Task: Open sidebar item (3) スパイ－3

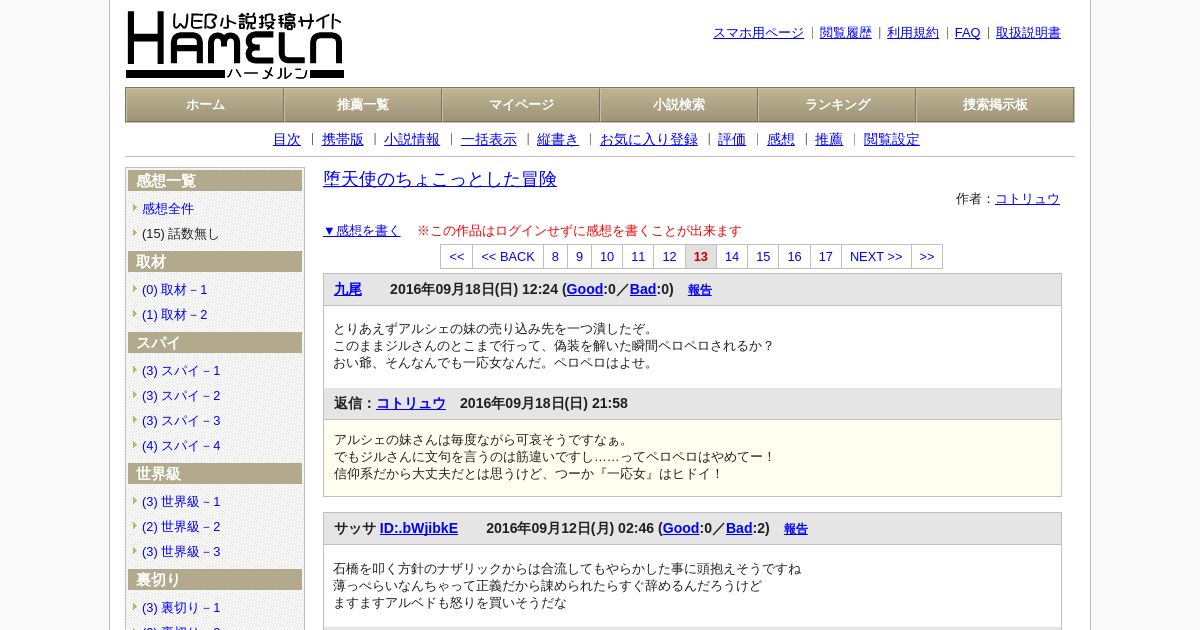Action: (181, 421)
